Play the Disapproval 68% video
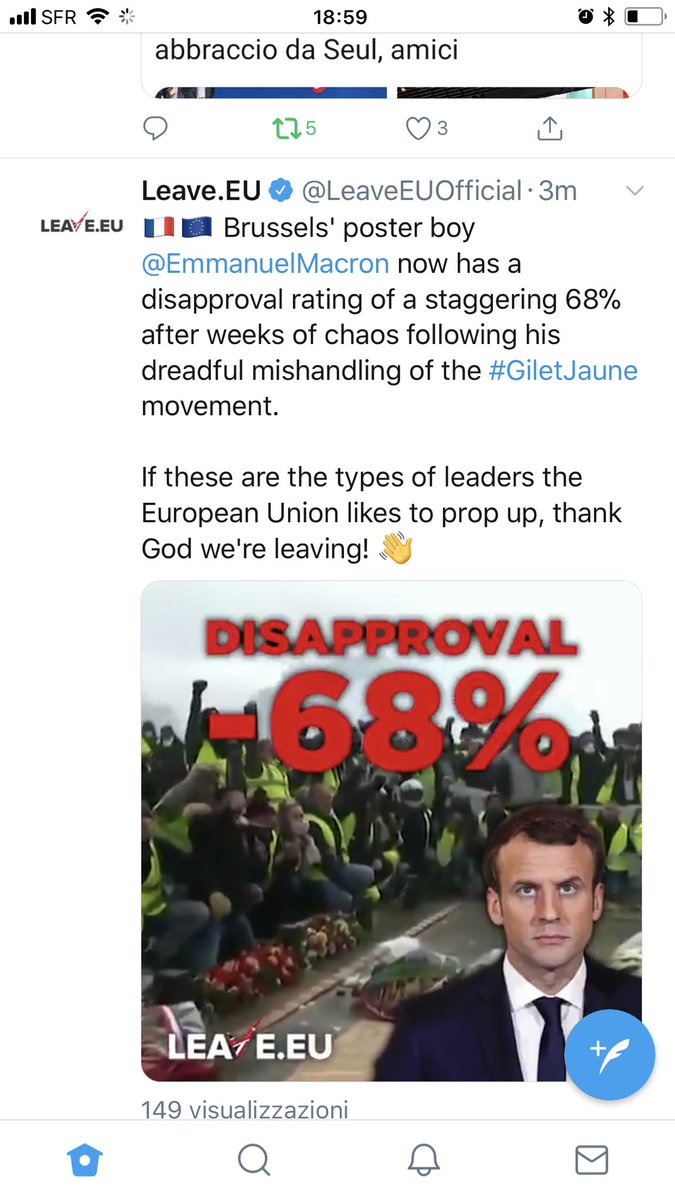Screen dimensions: 675x1200 (391, 830)
